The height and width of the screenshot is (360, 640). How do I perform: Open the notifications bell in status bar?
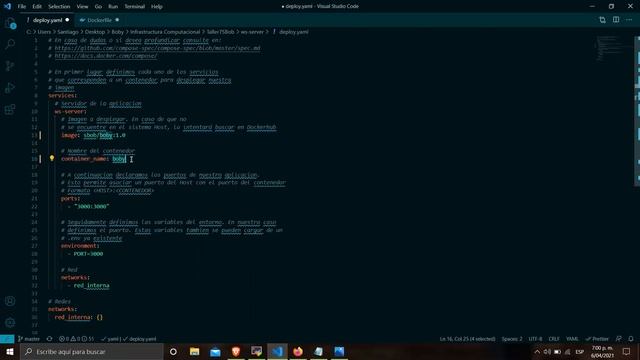pyautogui.click(x=631, y=339)
